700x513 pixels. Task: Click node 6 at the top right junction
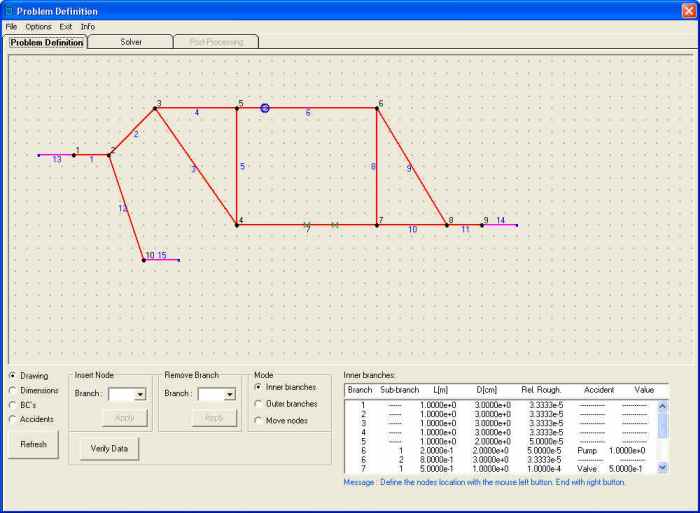[377, 107]
